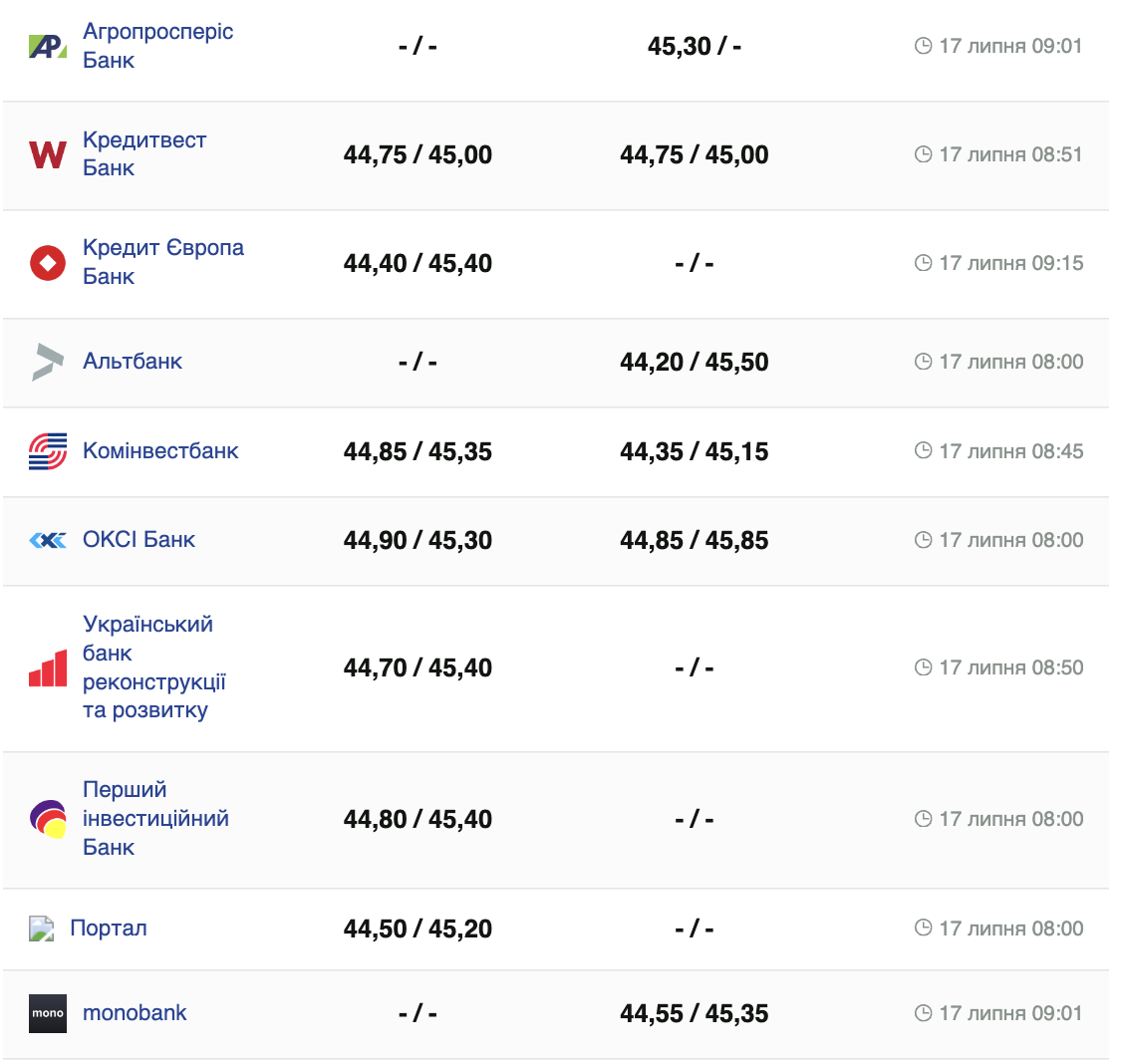
Task: Click the 44,85 / 45,85 rate for ОКСІ Банк
Action: [694, 541]
